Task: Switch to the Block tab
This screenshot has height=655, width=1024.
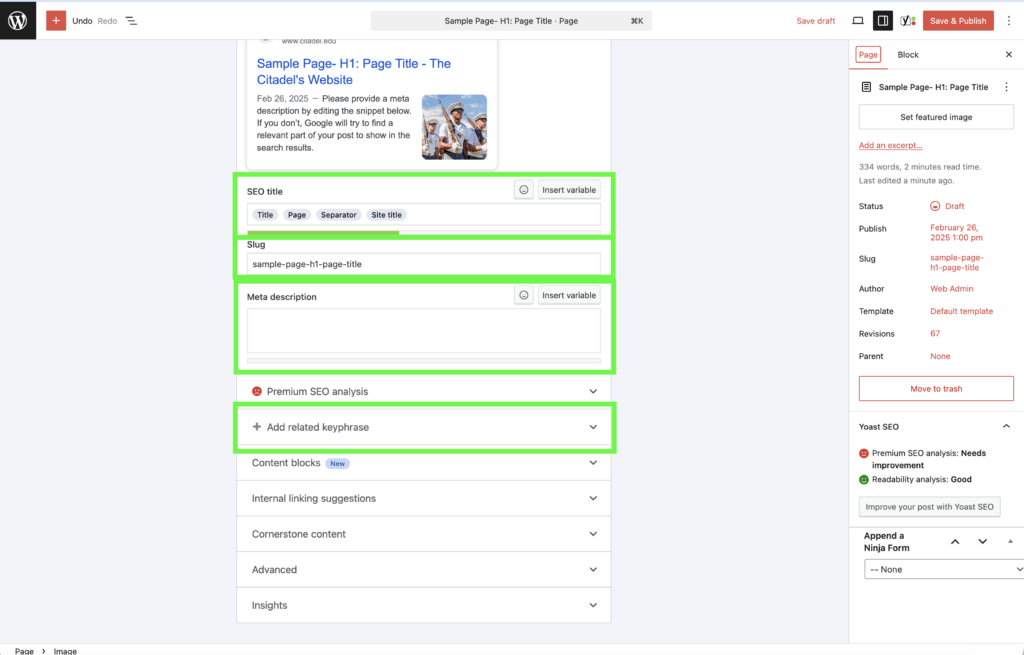Action: point(908,54)
